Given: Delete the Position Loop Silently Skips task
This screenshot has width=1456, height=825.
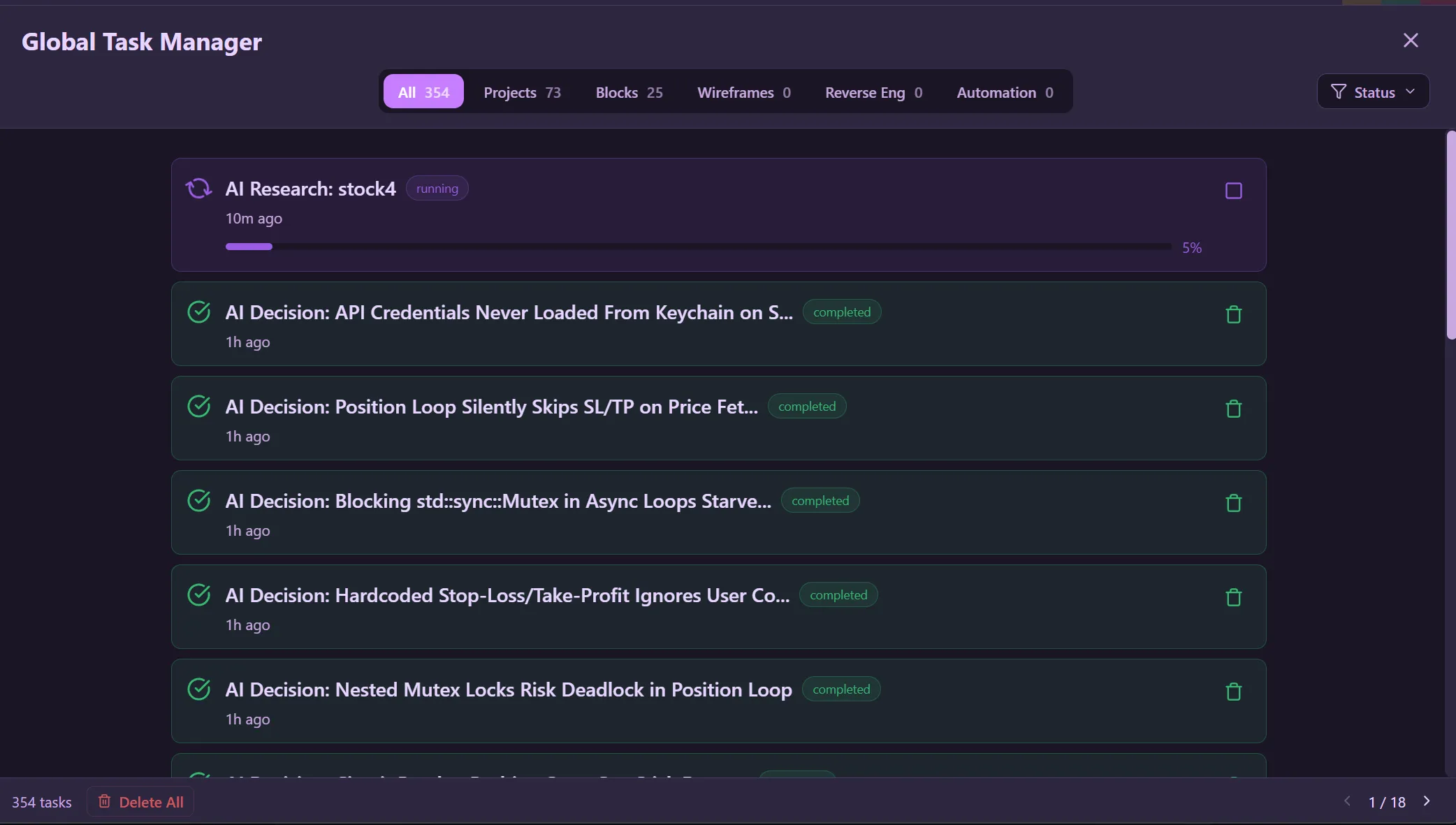Looking at the screenshot, I should click(1233, 409).
